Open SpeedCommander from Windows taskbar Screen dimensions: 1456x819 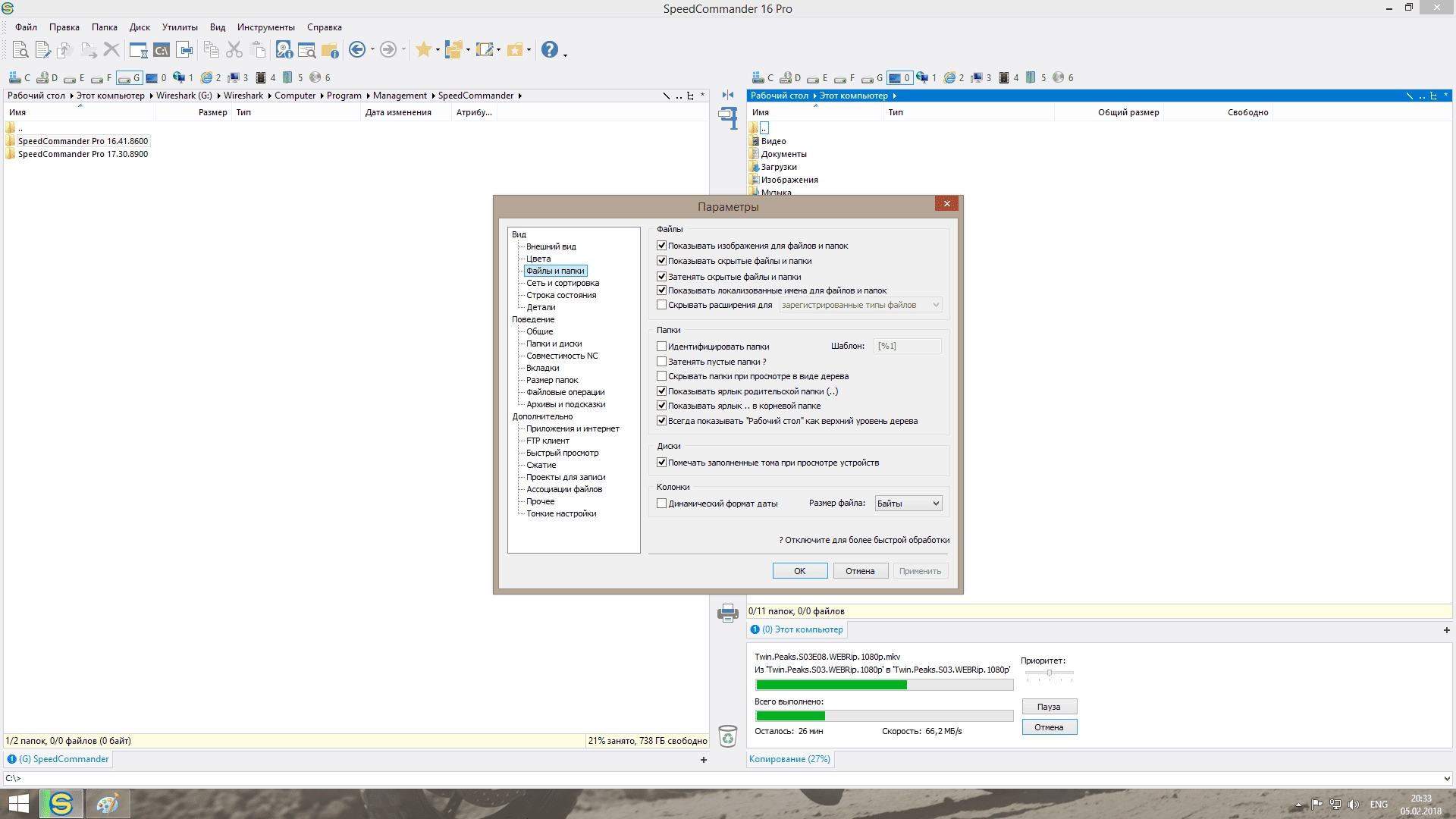61,804
